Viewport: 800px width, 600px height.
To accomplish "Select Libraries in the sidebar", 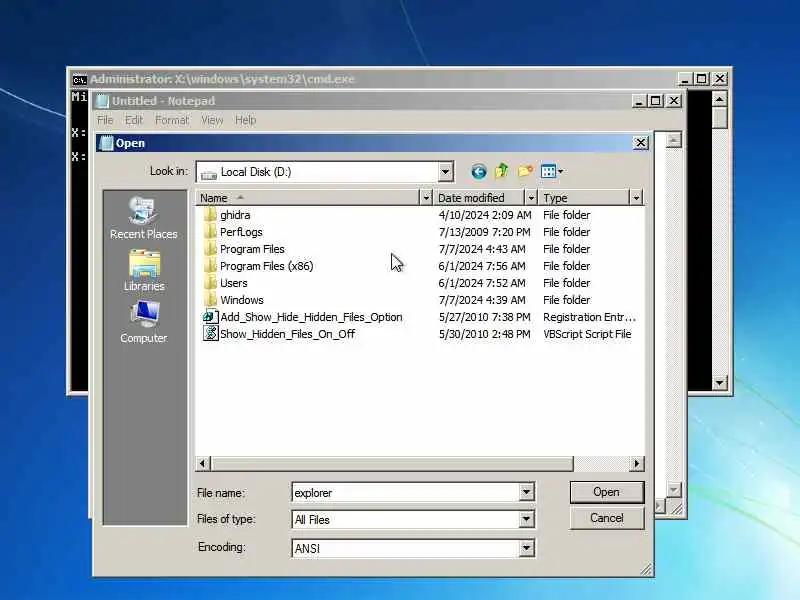I will 144,270.
